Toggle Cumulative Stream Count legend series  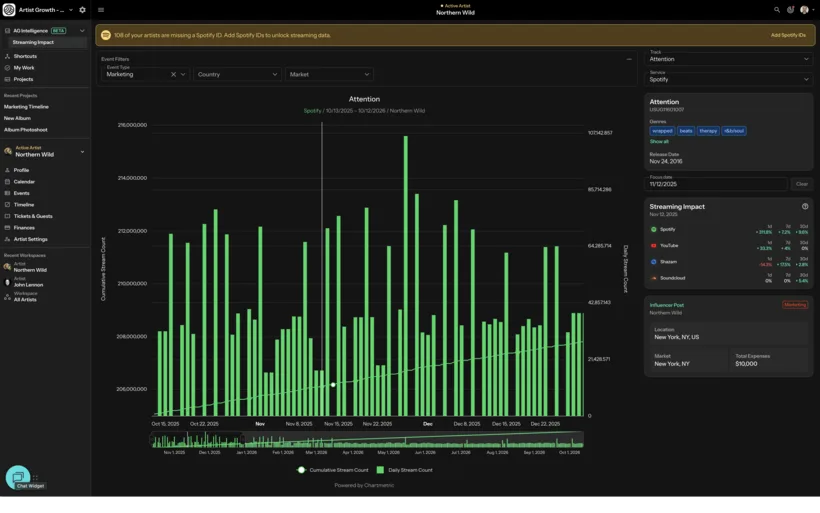coord(333,470)
